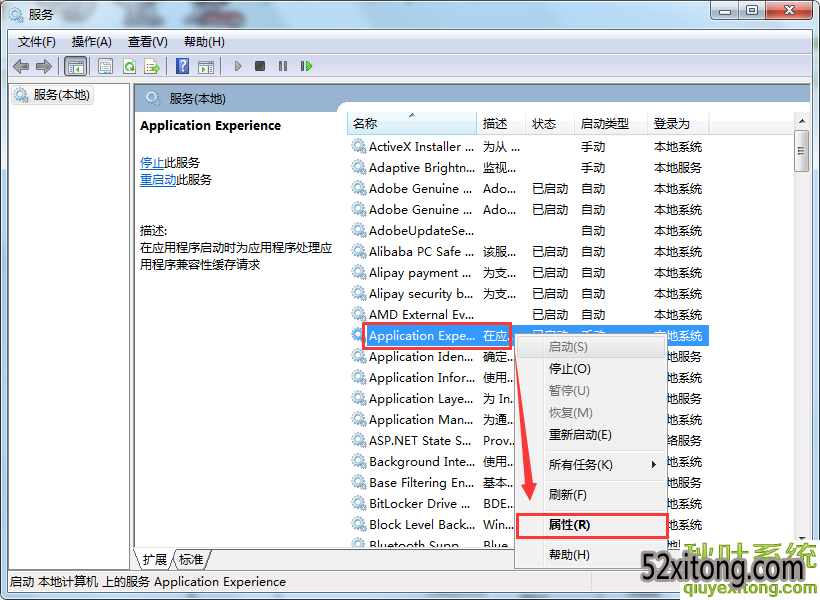Click the Back arrow toolbar icon
Screen dimensions: 820x600
[x=21, y=66]
